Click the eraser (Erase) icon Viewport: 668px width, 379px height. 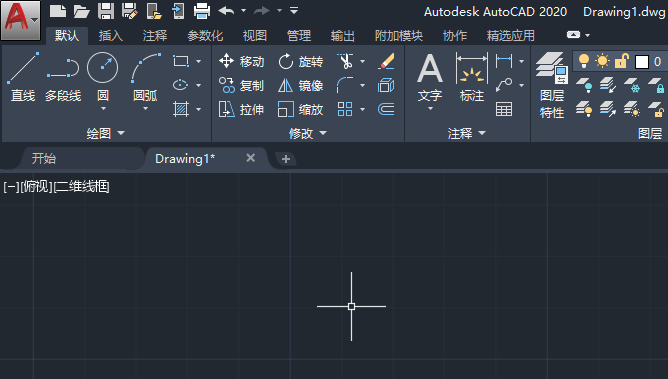tap(386, 61)
